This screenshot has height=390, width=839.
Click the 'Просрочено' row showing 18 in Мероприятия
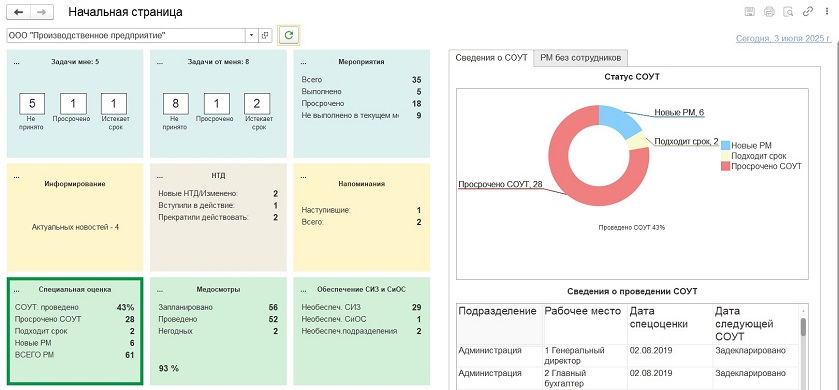click(361, 103)
